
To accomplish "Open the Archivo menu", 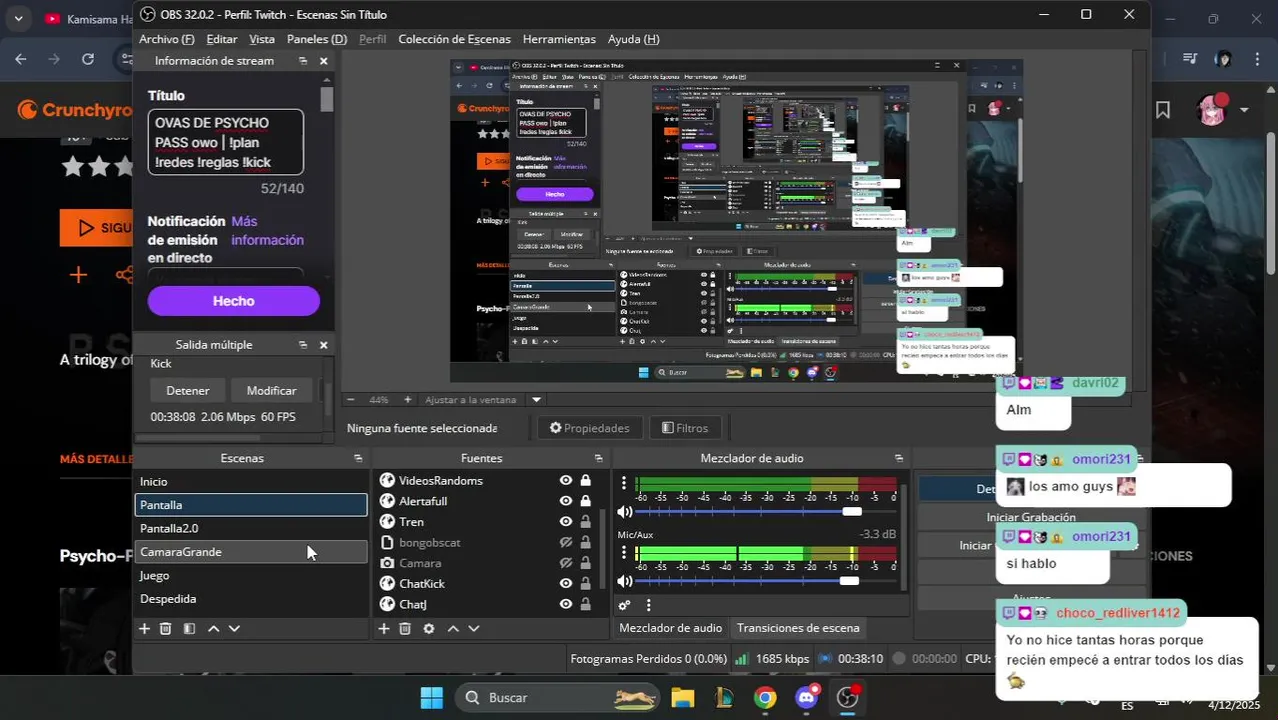I will [x=166, y=39].
